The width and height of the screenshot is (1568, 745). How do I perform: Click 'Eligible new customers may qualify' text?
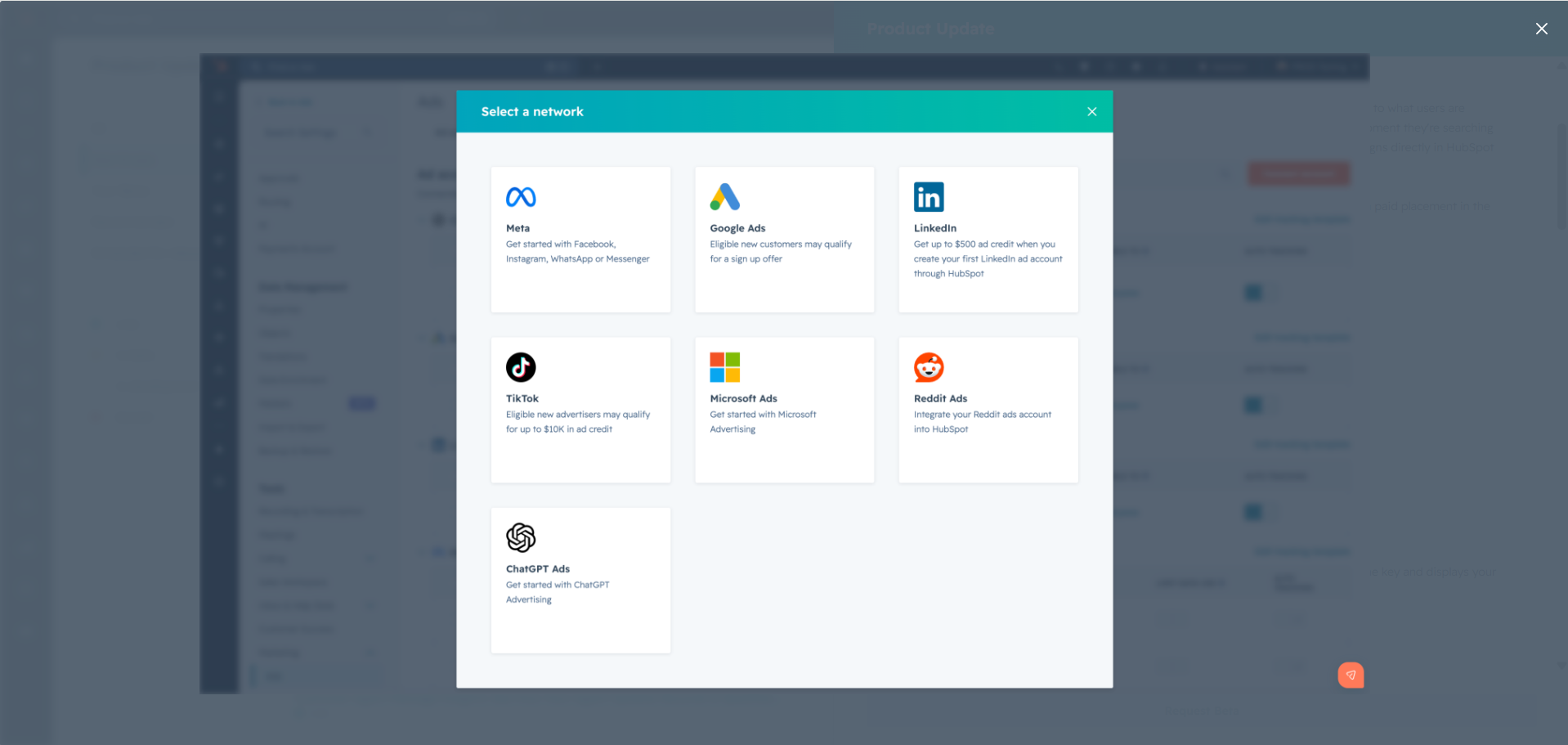[x=781, y=251]
